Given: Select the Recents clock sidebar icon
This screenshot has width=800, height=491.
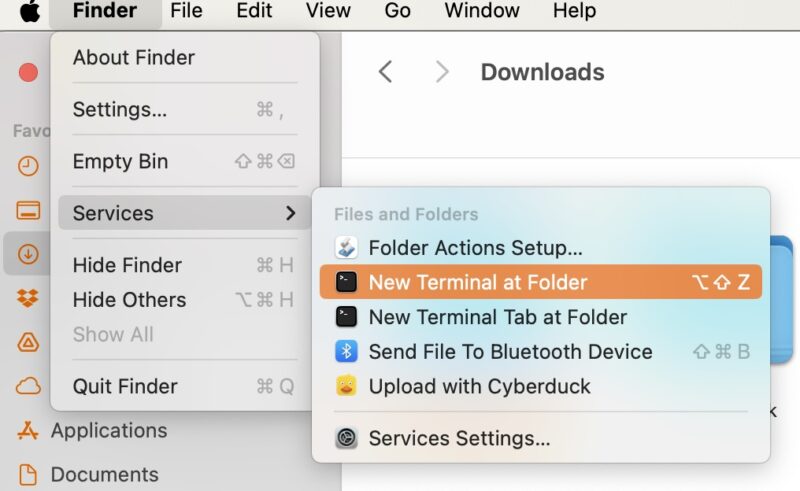Looking at the screenshot, I should [28, 166].
